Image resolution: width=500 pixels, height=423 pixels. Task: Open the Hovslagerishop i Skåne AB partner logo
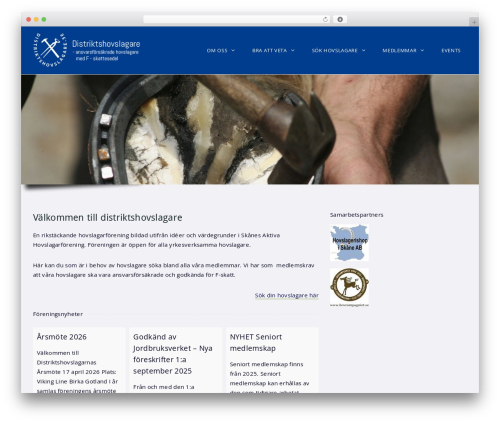coord(349,243)
